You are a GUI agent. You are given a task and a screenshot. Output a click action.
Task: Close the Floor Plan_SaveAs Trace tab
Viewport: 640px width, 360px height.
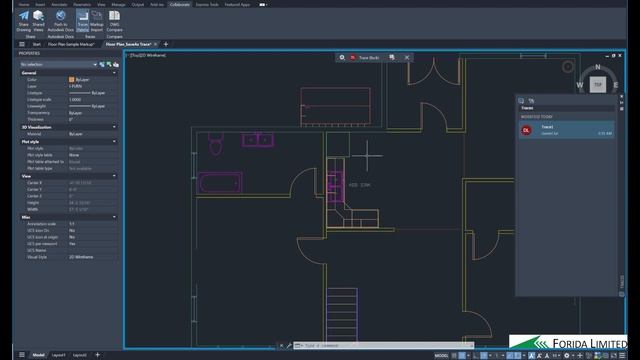click(156, 44)
